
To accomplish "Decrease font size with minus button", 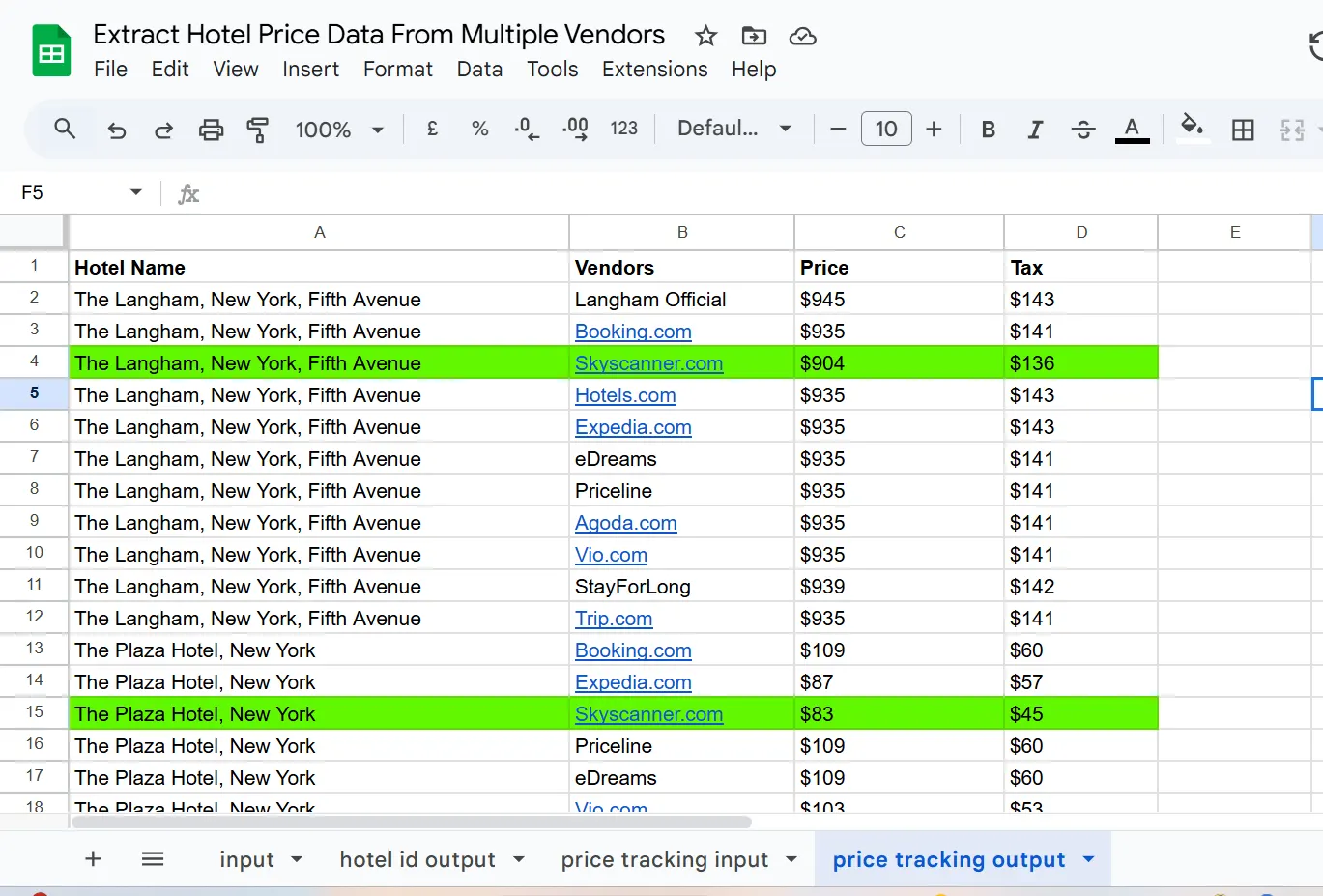I will (x=838, y=129).
